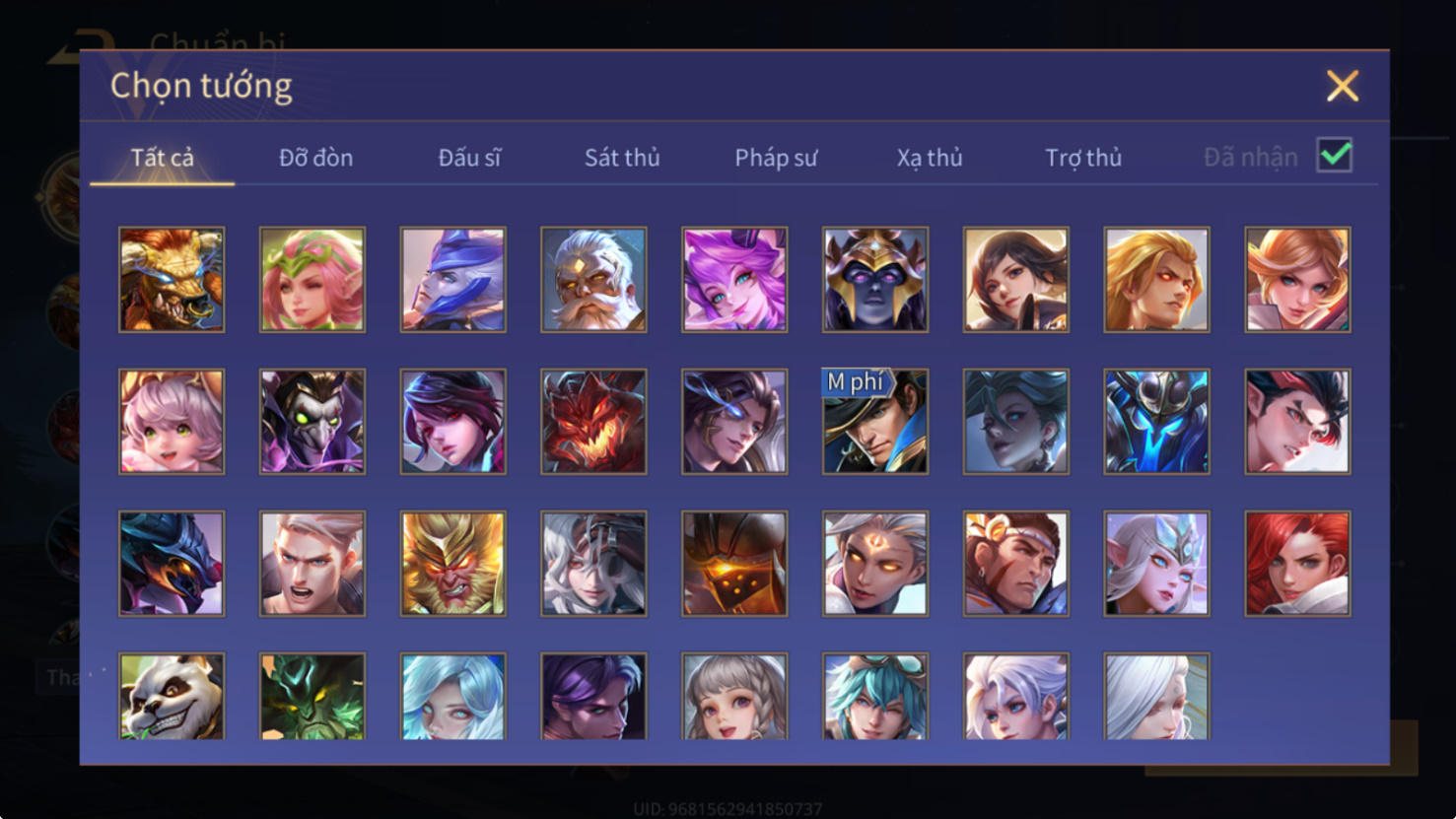Screen dimensions: 1456x819
Task: Filter heroes by "Xạ thủ" tab
Action: point(930,158)
